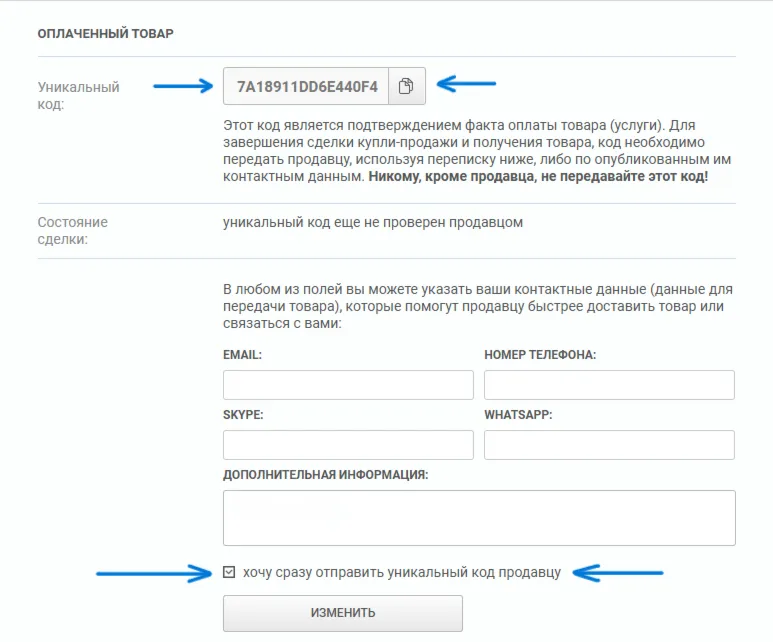The width and height of the screenshot is (773, 642).
Task: Click status text 'уникальный код еще не проверен продавцом'
Action: (373, 222)
